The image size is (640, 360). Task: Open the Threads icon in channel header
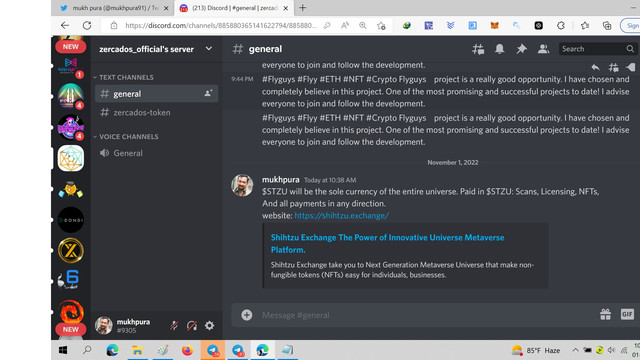pyautogui.click(x=478, y=49)
